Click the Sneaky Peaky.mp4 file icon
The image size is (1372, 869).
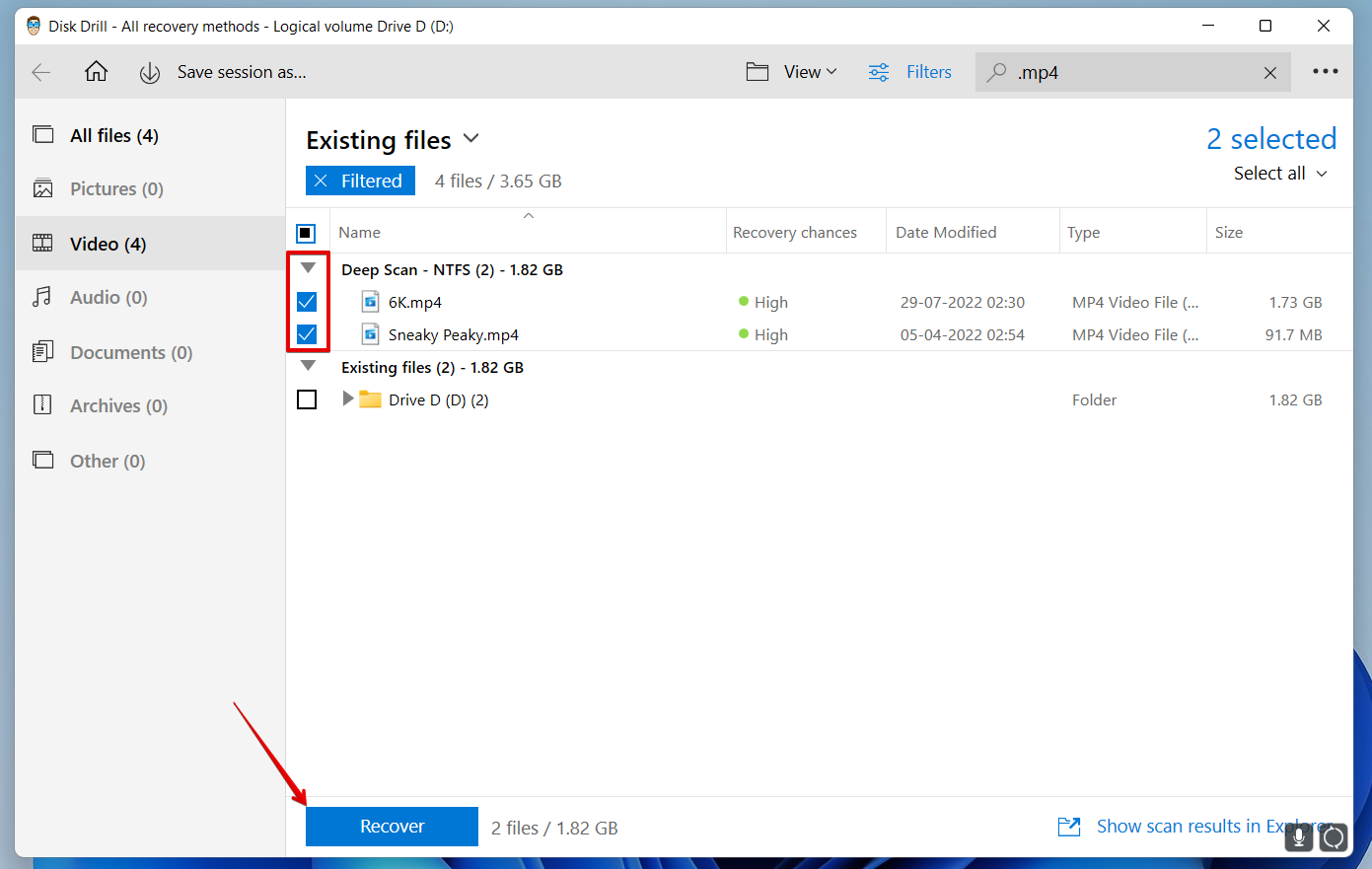tap(371, 334)
